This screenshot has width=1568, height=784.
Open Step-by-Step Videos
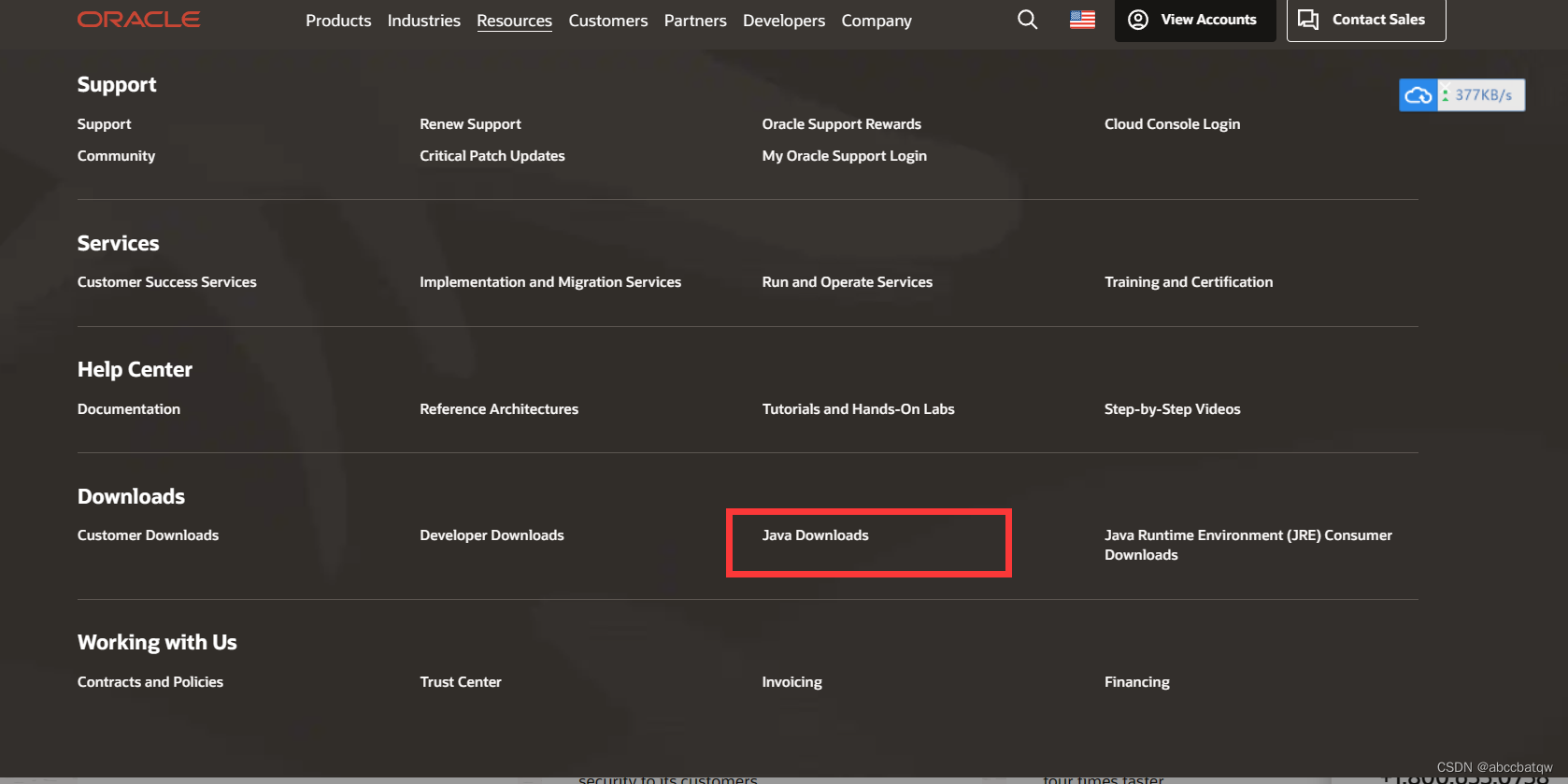pos(1173,409)
